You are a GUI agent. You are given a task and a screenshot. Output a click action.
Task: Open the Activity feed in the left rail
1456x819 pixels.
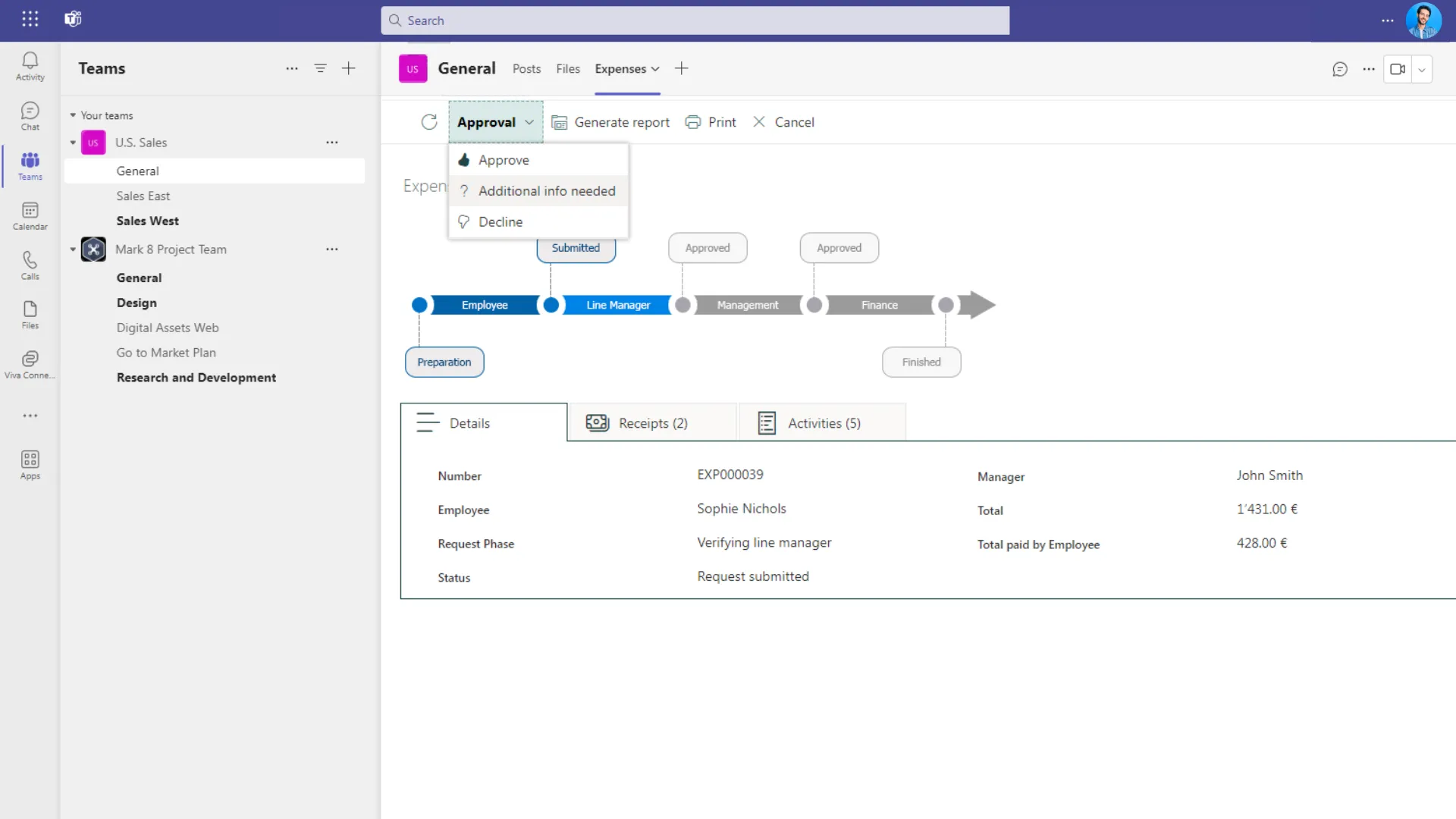click(30, 67)
